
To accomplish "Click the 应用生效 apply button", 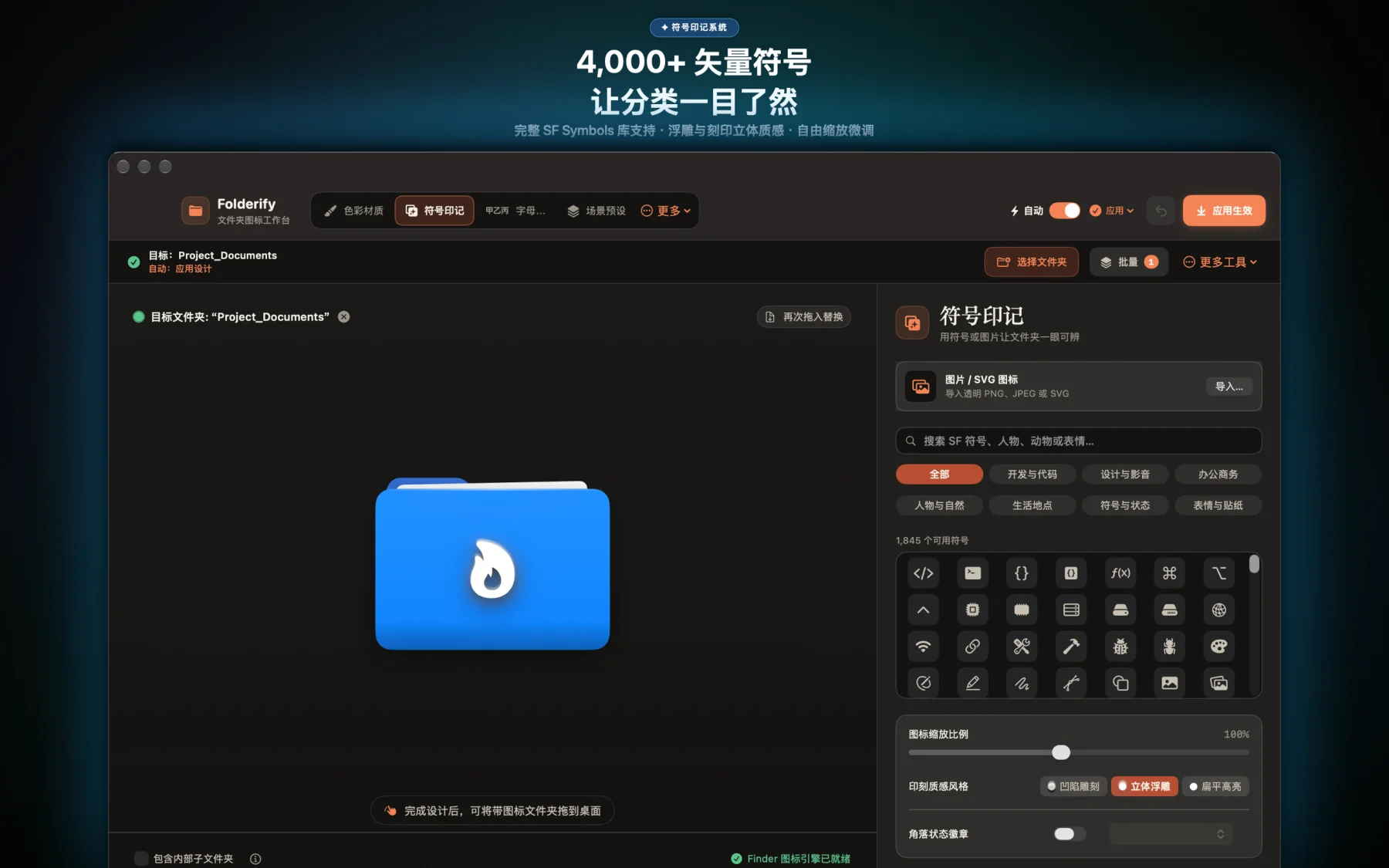I will (1224, 211).
